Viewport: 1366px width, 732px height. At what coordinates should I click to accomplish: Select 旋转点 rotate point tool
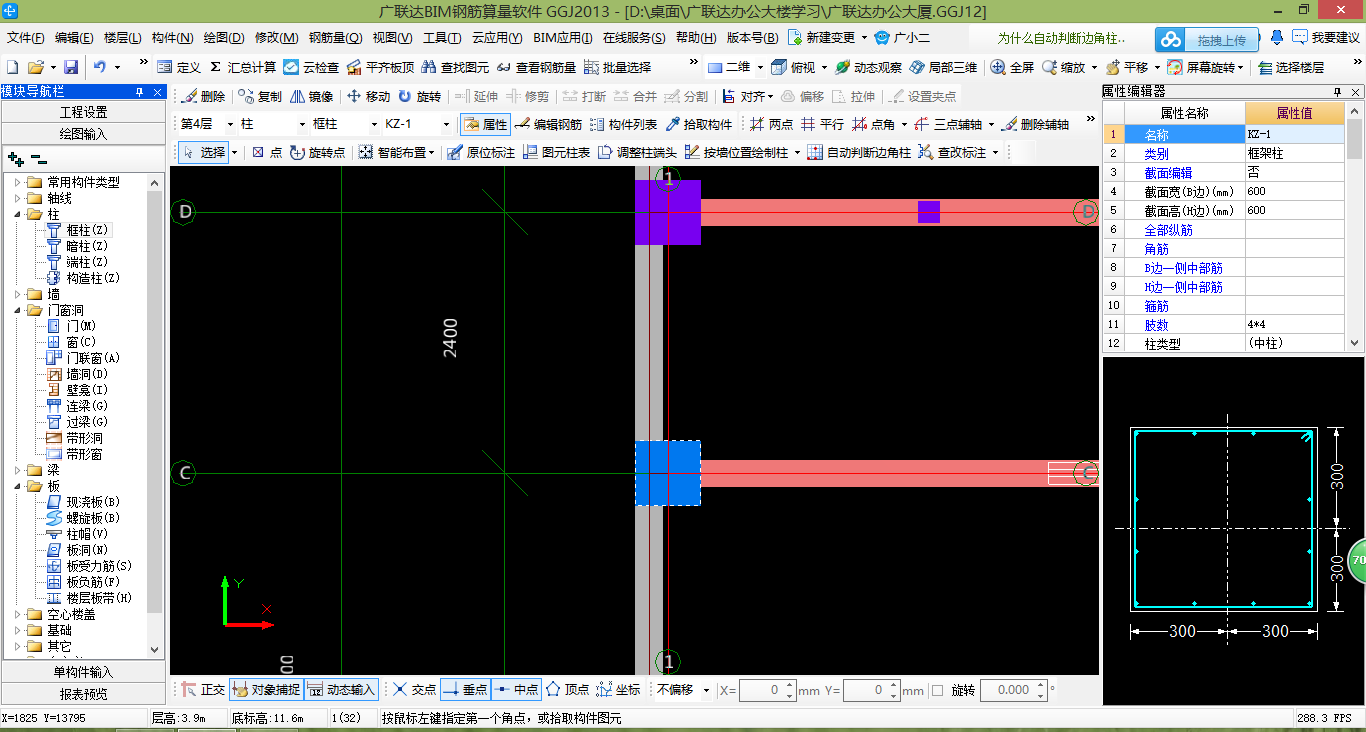pos(317,152)
